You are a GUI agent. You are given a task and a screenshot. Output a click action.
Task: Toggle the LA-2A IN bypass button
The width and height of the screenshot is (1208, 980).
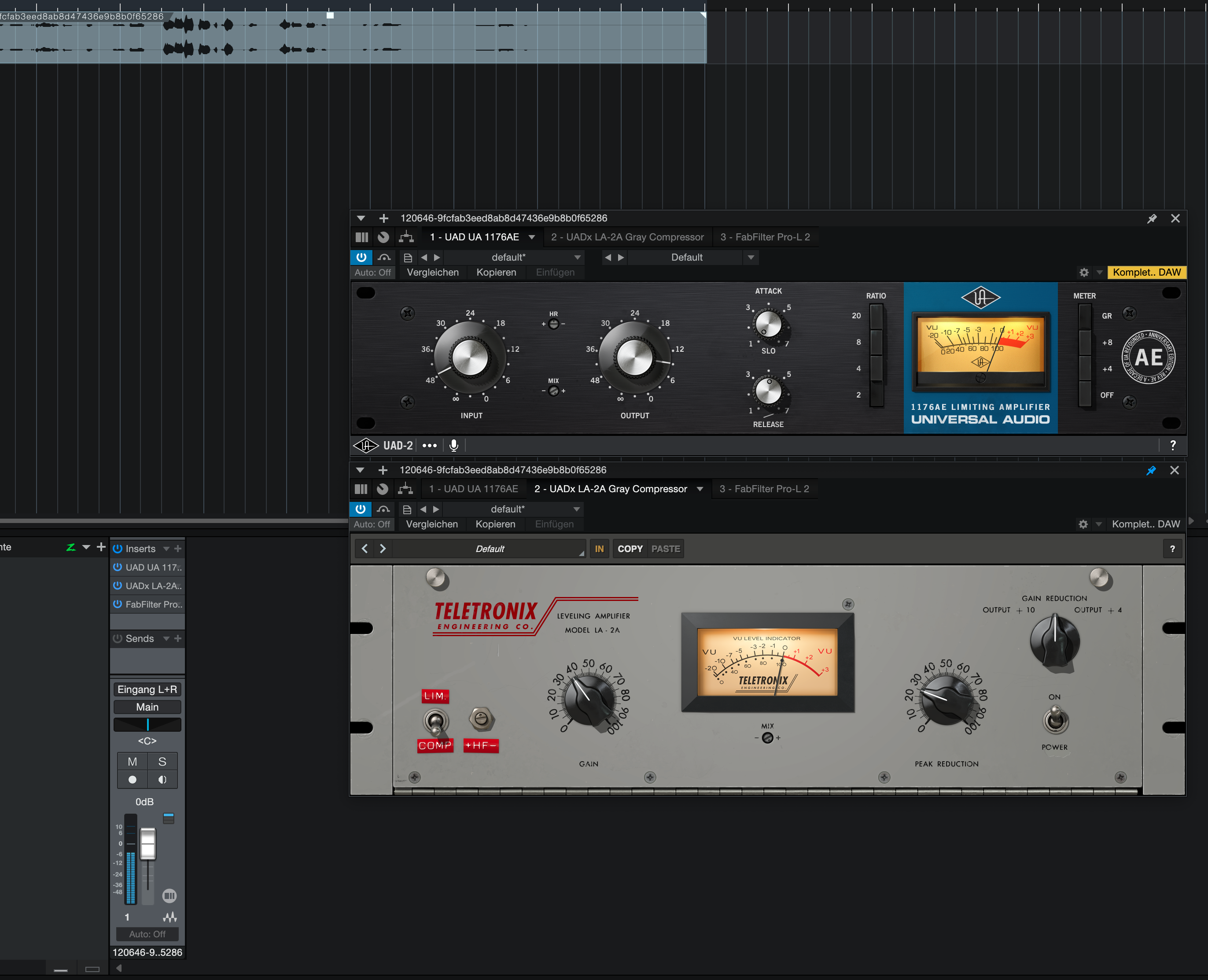coord(599,549)
